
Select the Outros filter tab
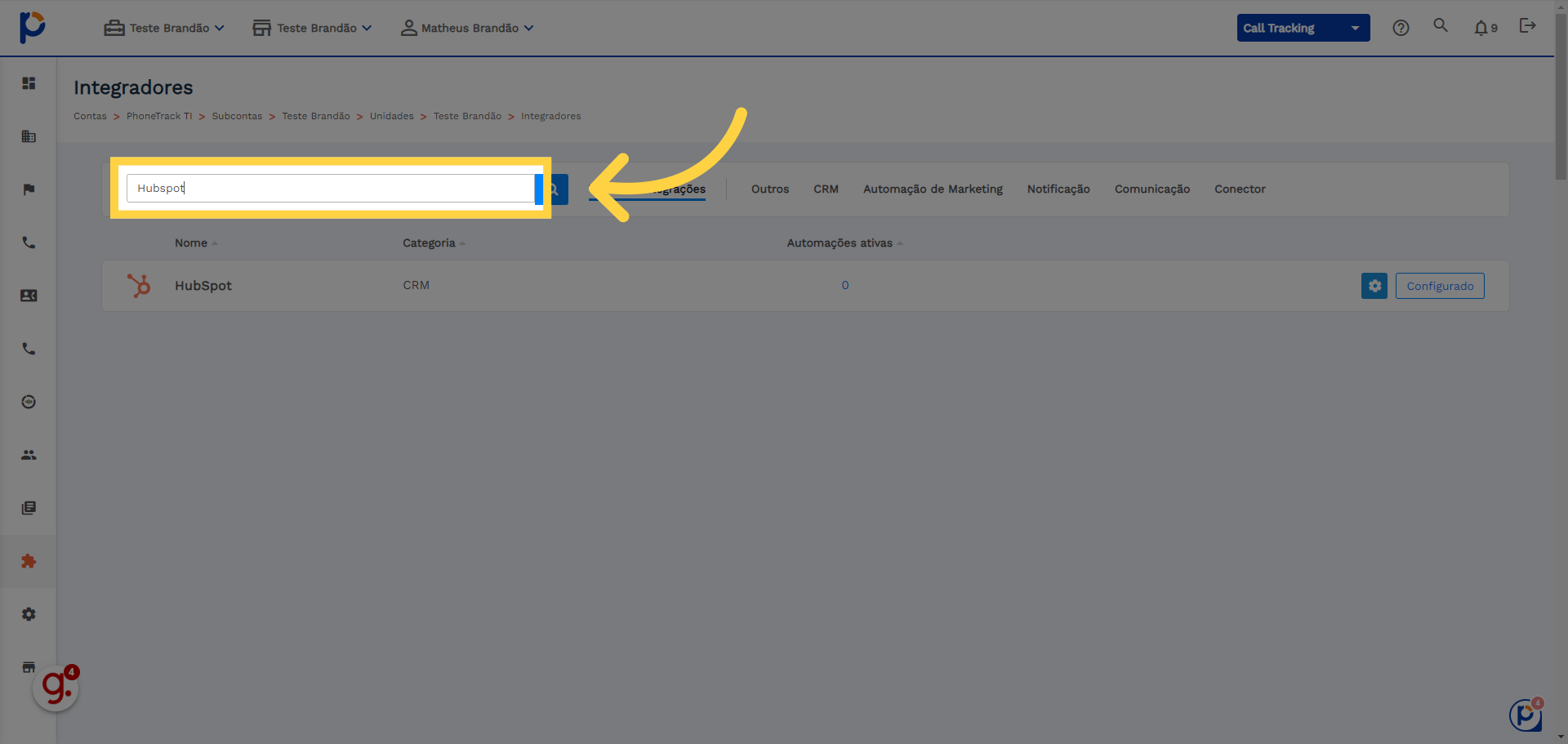click(x=770, y=189)
